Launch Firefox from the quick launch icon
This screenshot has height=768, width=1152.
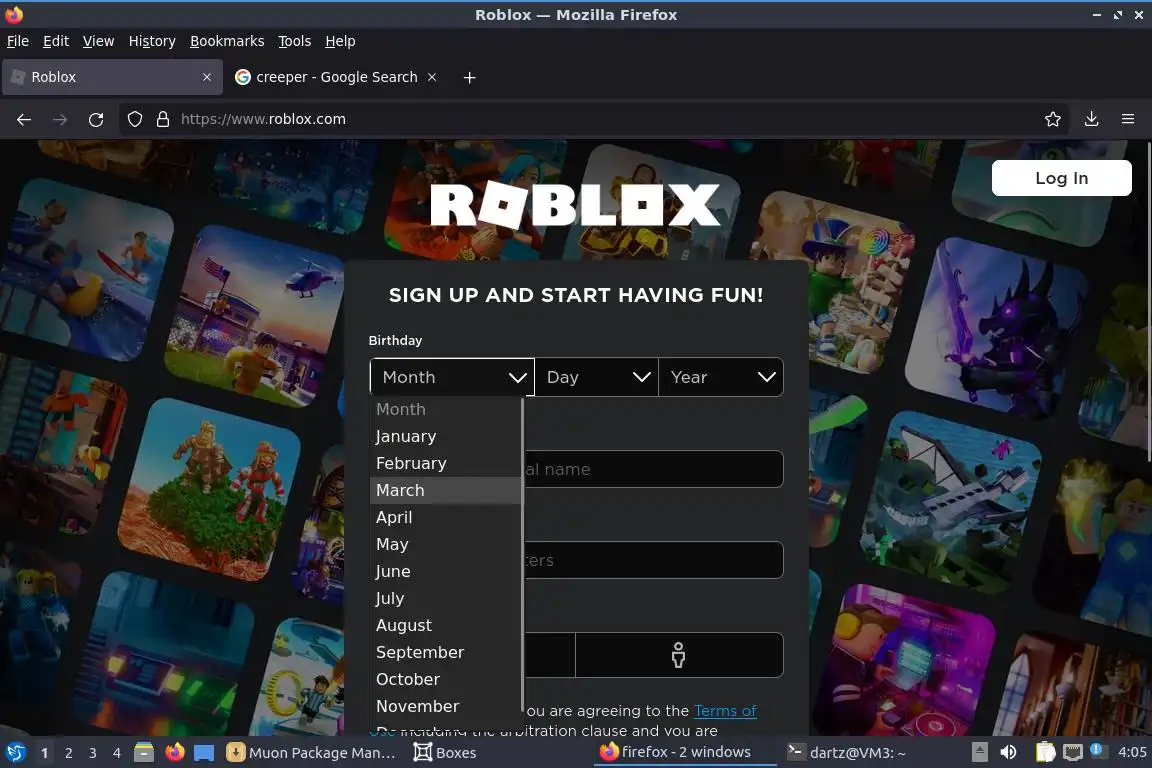[x=175, y=752]
